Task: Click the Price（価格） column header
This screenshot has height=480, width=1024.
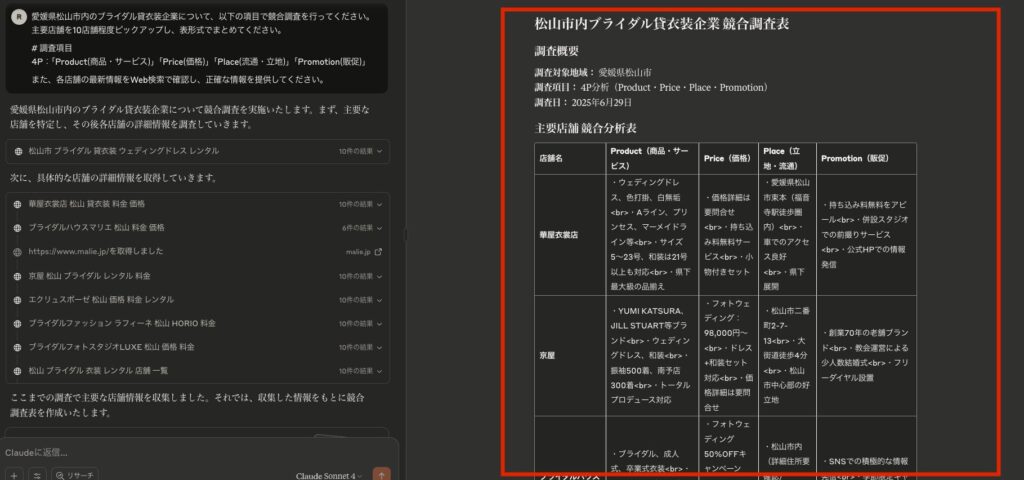Action: (728, 159)
